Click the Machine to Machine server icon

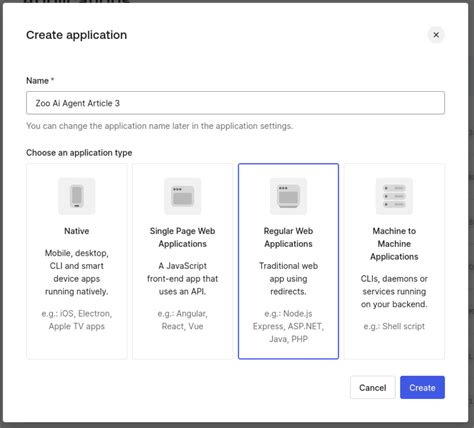[394, 196]
